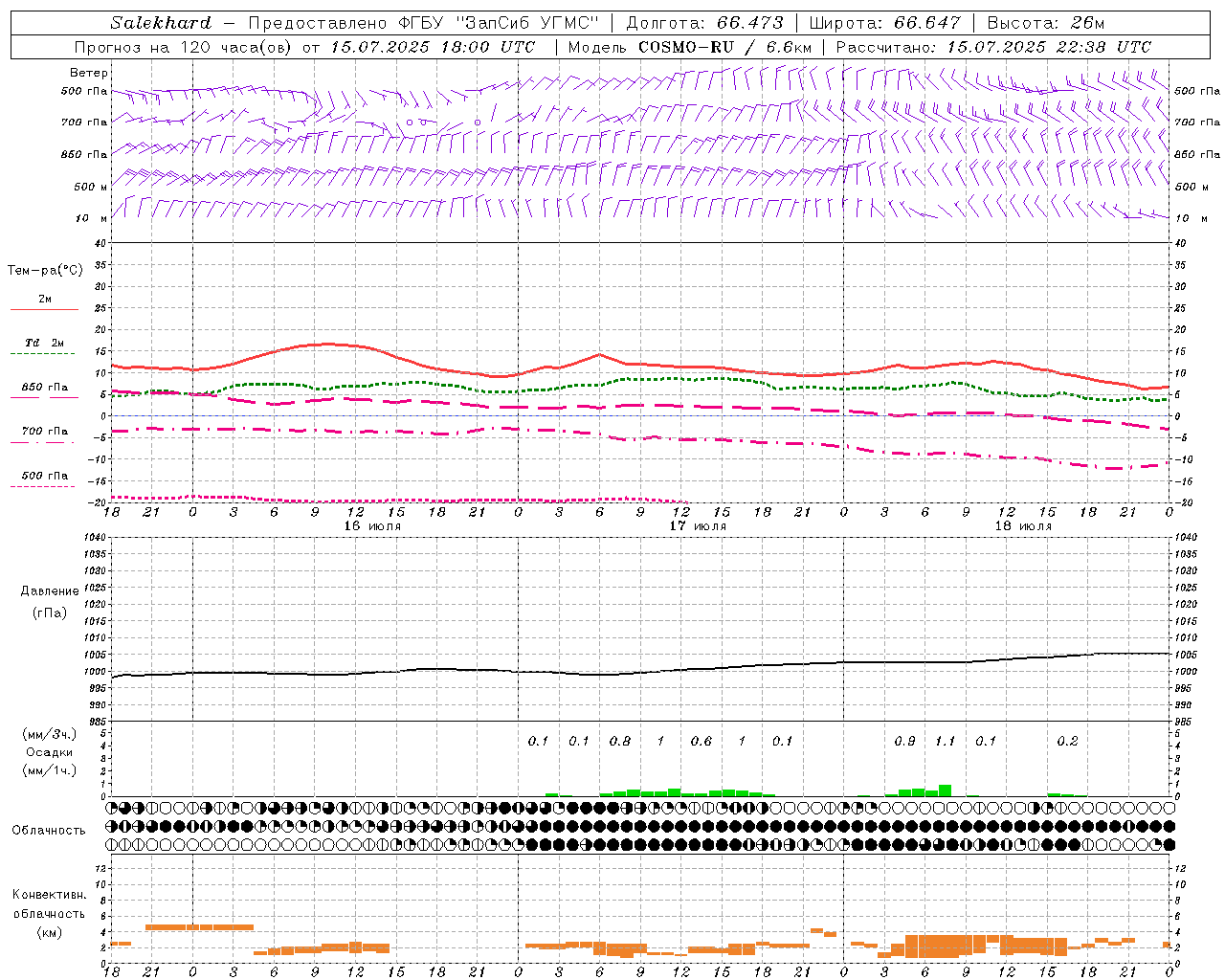The image size is (1225, 980).
Task: Click forecast start time 15.07.2025 18:00 UTC
Action: coord(433,47)
